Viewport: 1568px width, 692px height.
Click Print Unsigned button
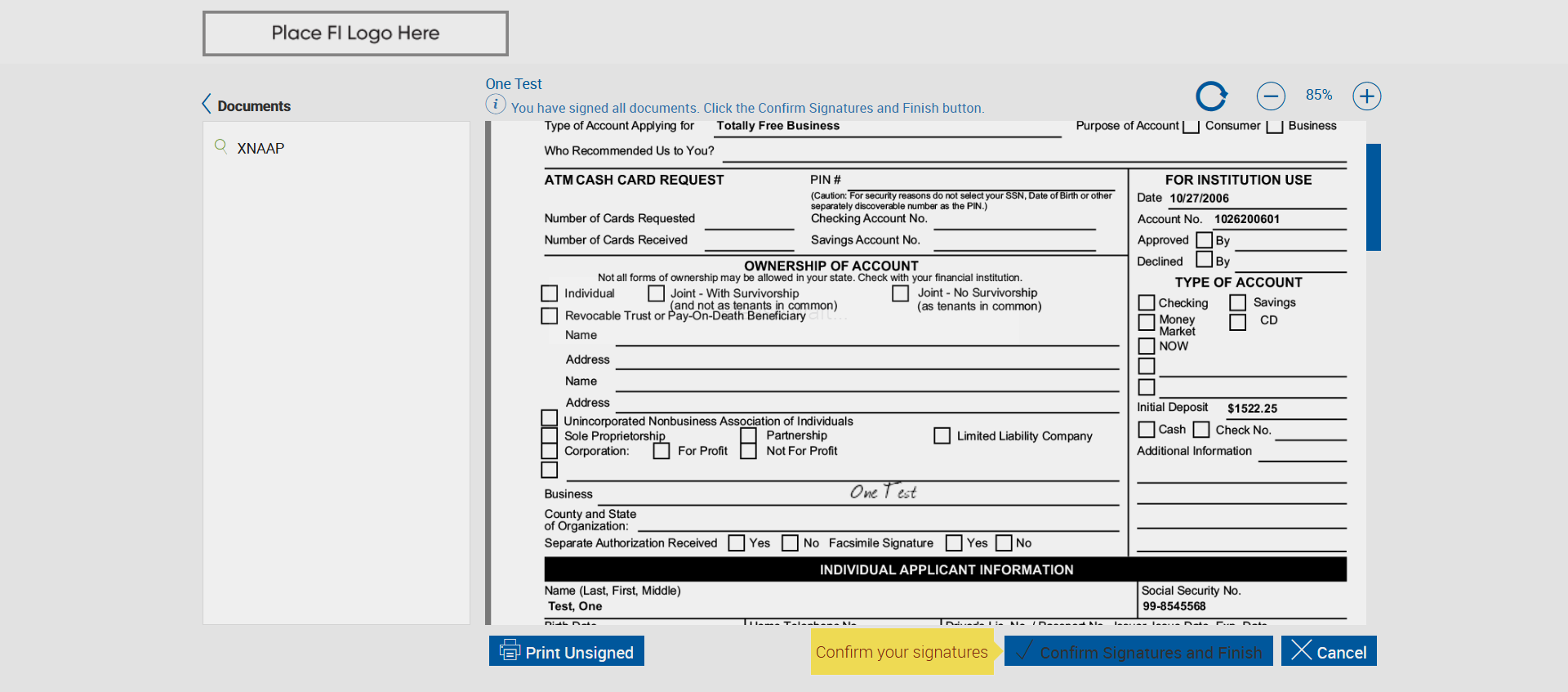pyautogui.click(x=567, y=651)
